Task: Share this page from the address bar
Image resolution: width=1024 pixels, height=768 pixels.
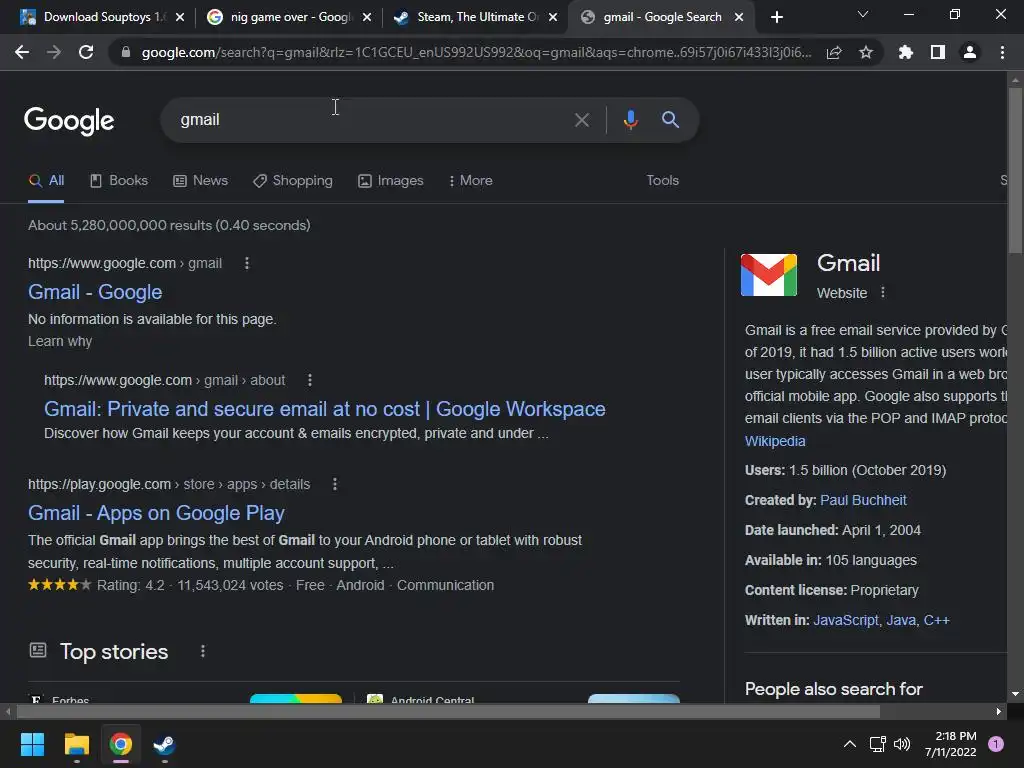Action: pos(834,52)
